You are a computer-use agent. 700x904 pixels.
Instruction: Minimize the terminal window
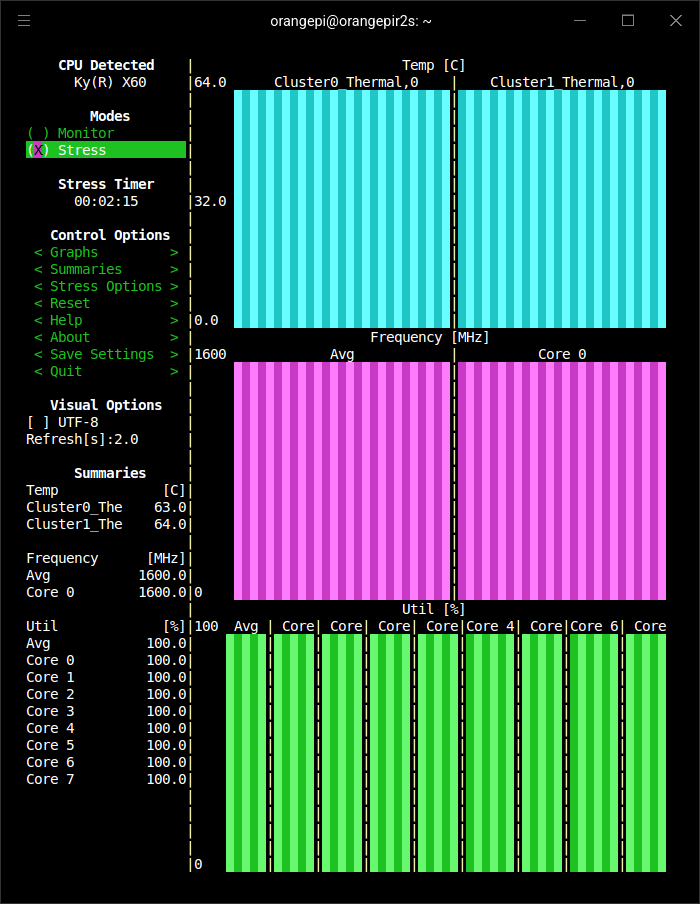pos(580,21)
